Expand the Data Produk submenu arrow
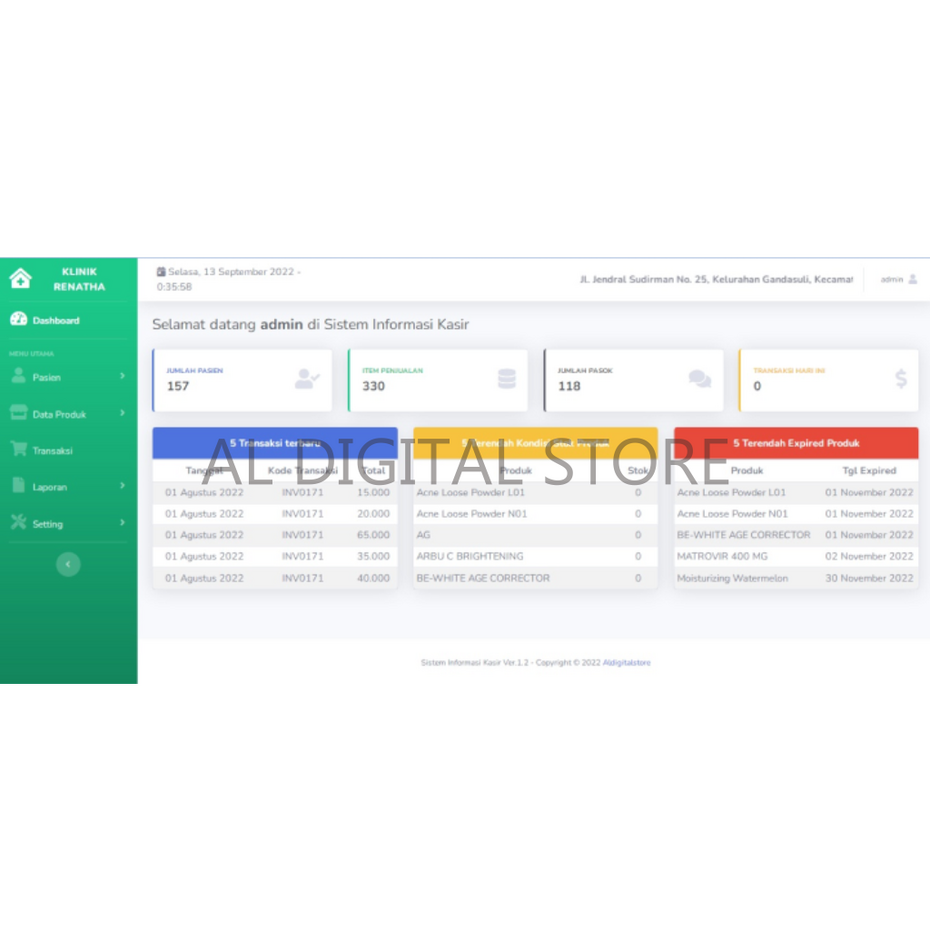Viewport: 930px width, 930px height. coord(122,413)
